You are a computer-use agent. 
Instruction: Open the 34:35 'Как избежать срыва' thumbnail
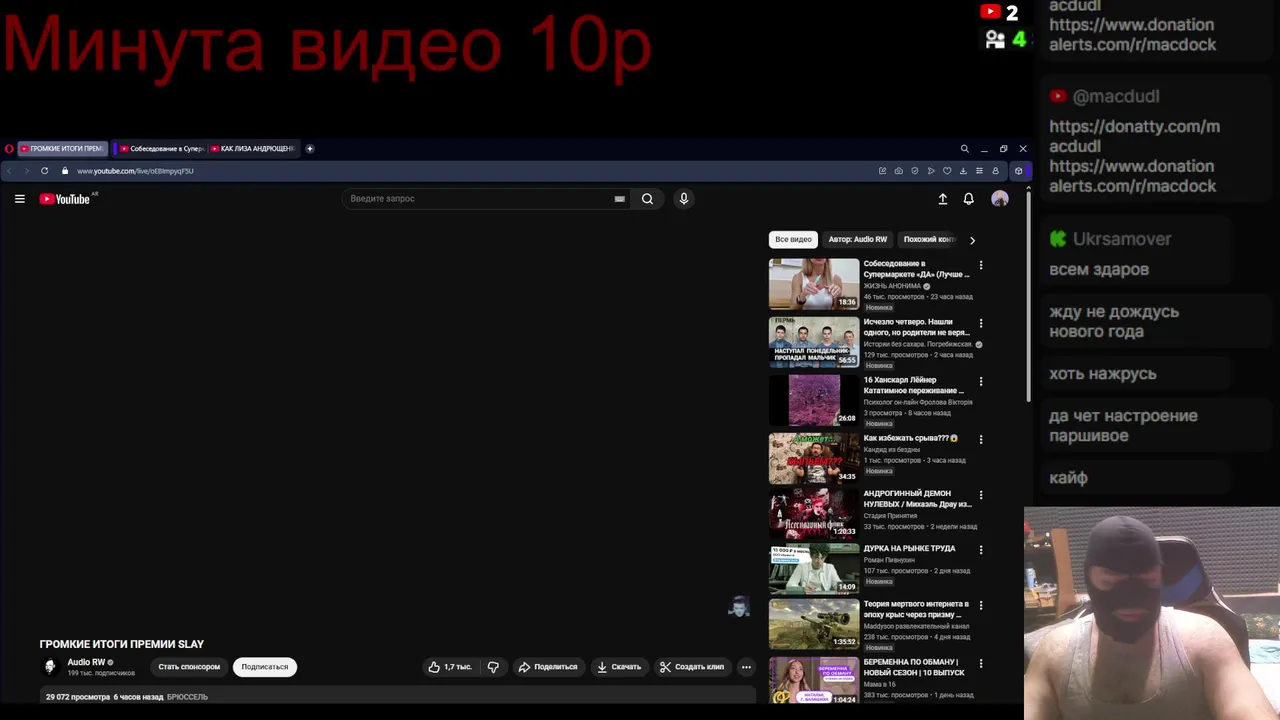pos(814,458)
